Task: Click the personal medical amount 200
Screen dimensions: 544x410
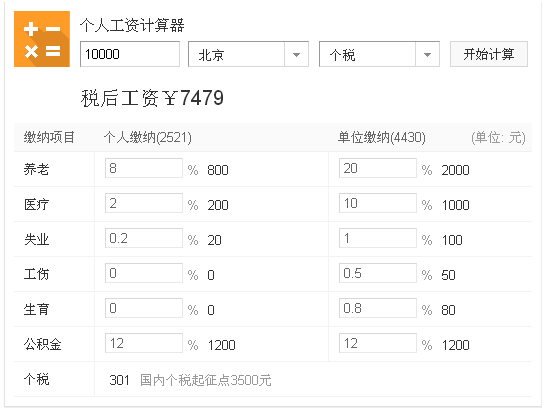Action: [218, 205]
